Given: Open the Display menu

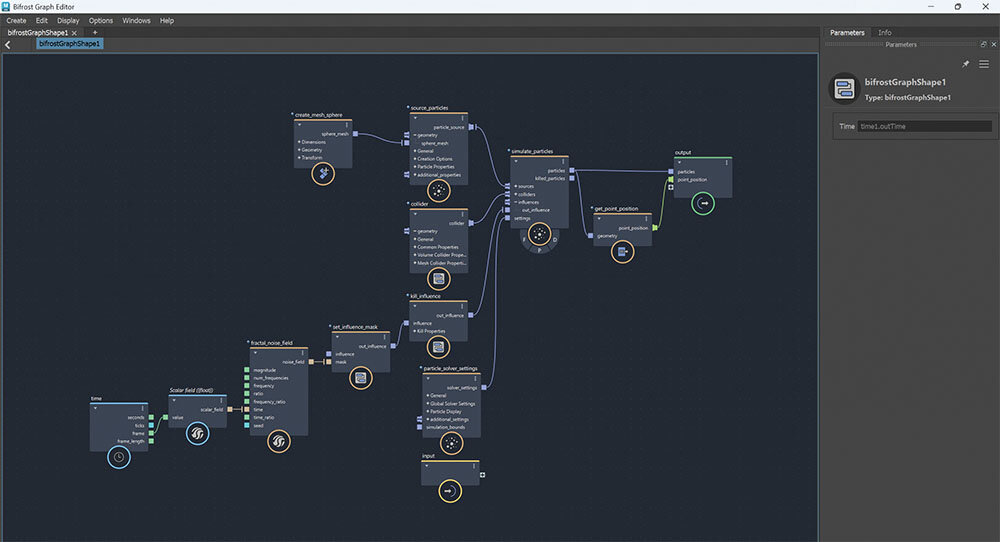Looking at the screenshot, I should pos(68,20).
